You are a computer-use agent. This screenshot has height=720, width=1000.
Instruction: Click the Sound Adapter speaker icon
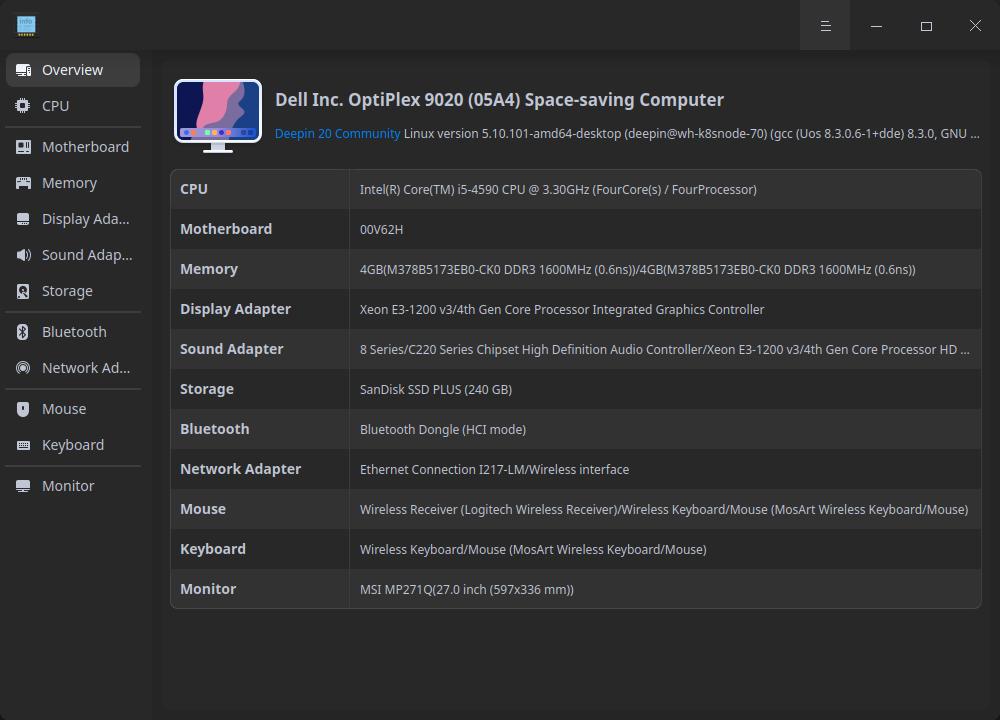[x=24, y=255]
